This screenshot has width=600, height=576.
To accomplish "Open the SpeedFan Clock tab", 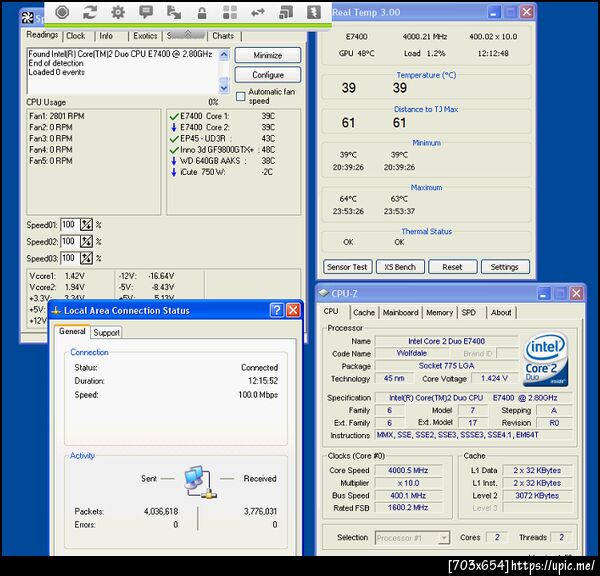I will coord(76,36).
